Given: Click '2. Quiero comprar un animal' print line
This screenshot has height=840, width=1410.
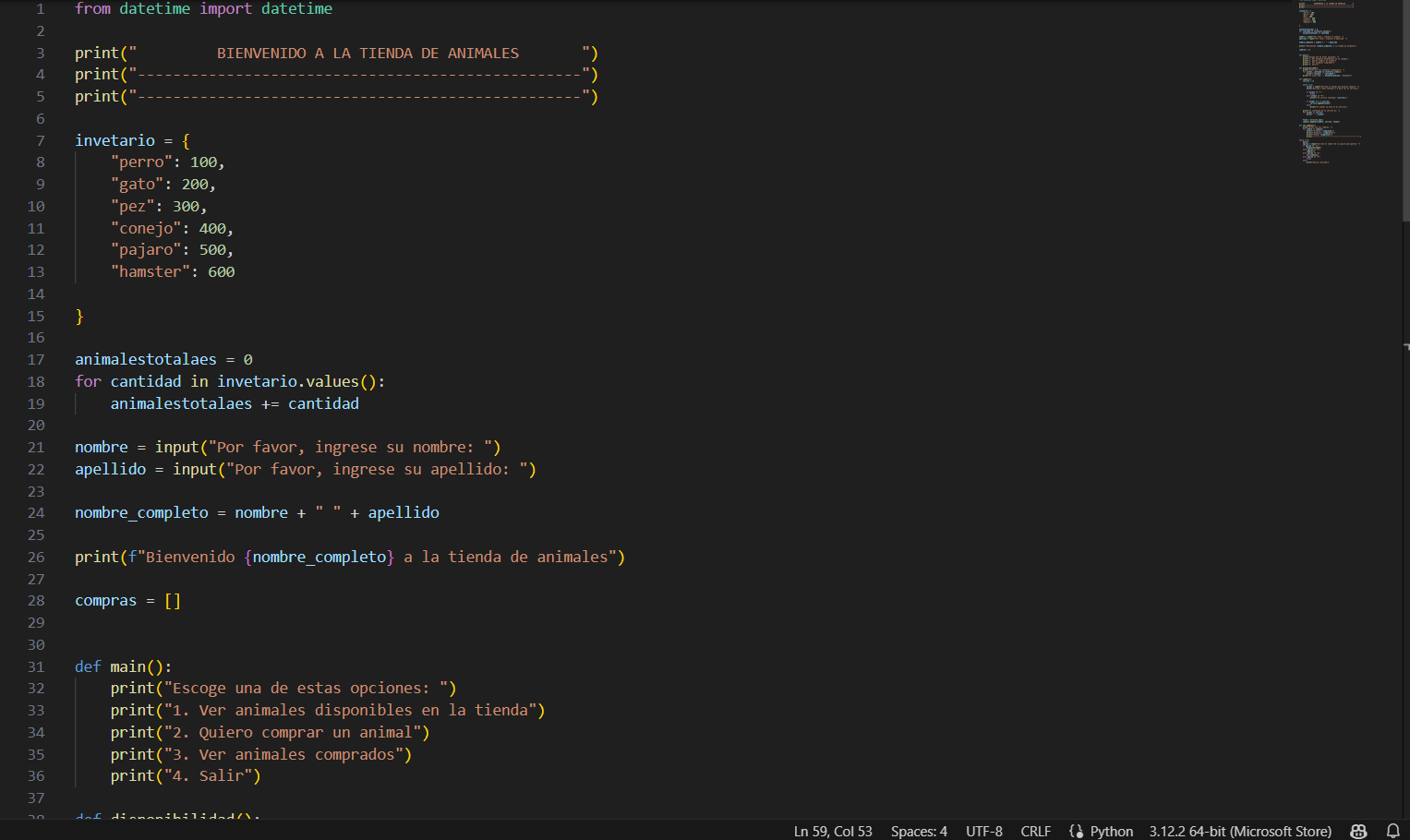Looking at the screenshot, I should [x=271, y=733].
